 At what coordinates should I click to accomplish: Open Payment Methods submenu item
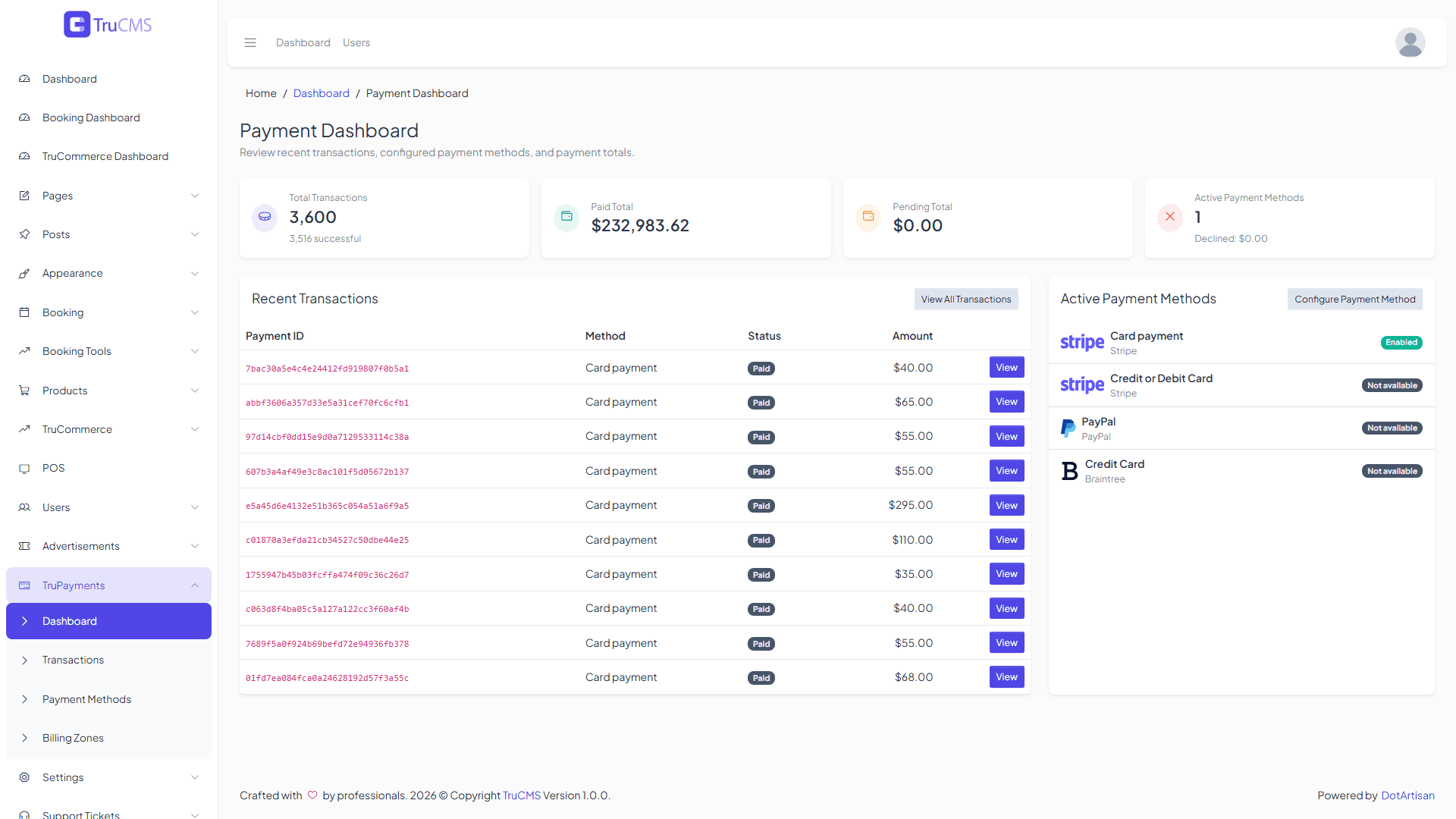[x=108, y=699]
